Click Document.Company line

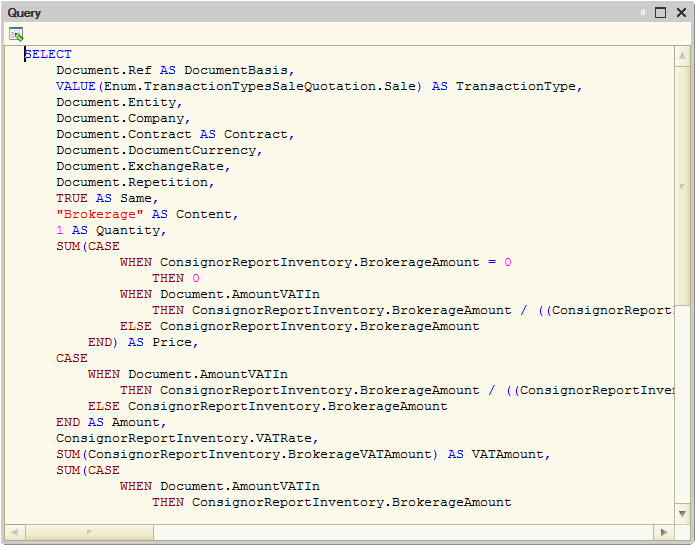click(x=123, y=118)
